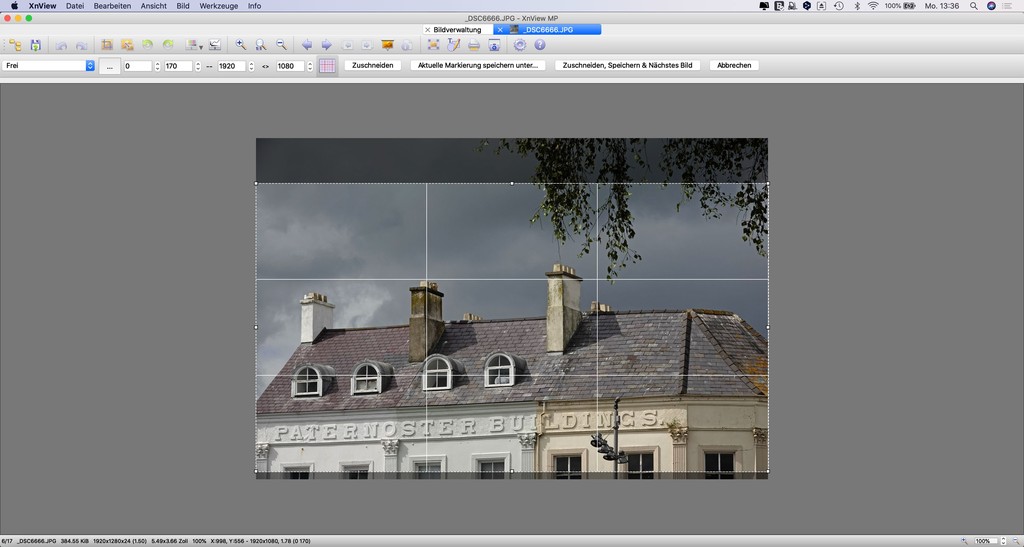Open the text/draw edit tool

coord(454,45)
